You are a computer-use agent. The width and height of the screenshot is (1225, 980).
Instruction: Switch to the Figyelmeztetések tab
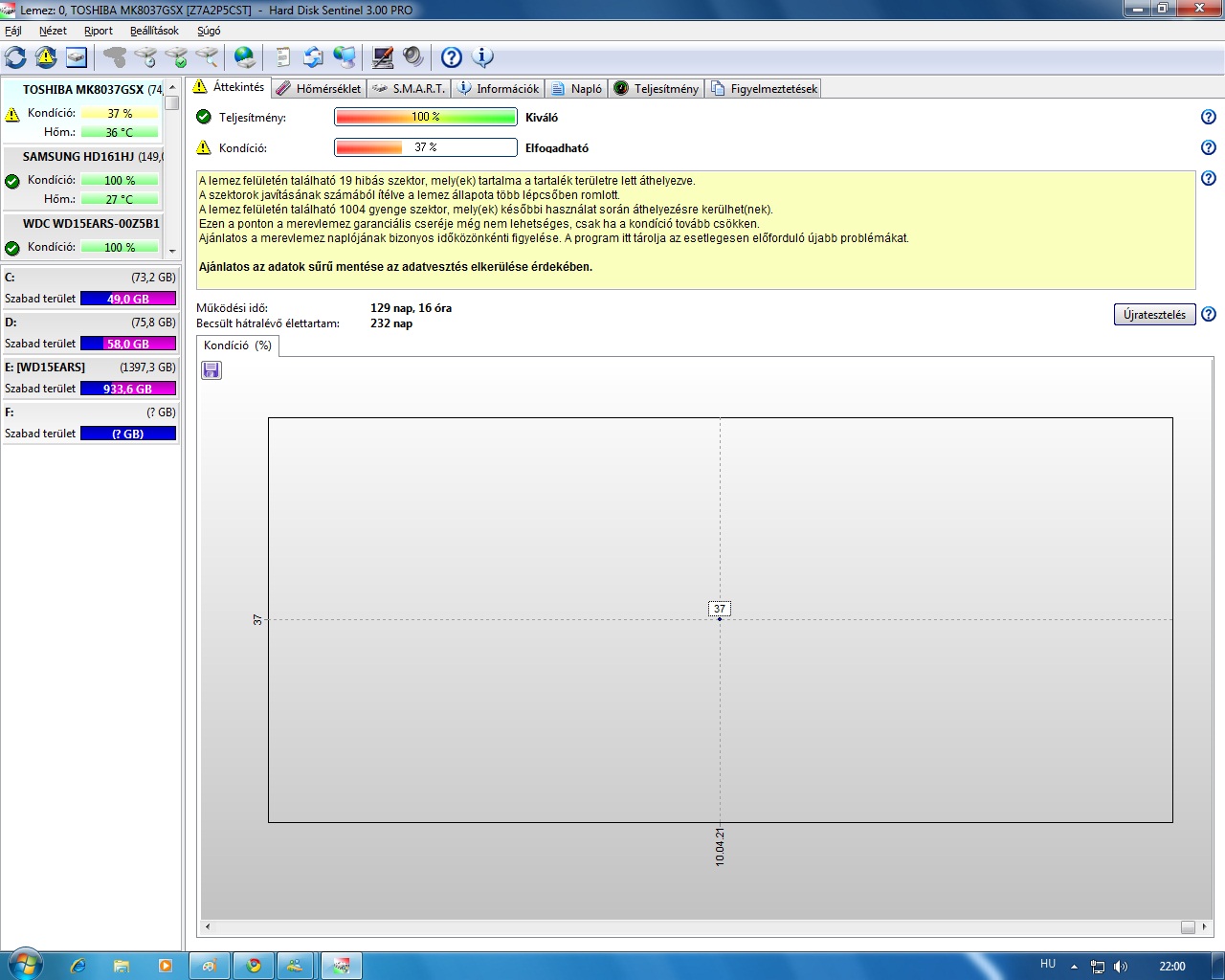tap(764, 88)
